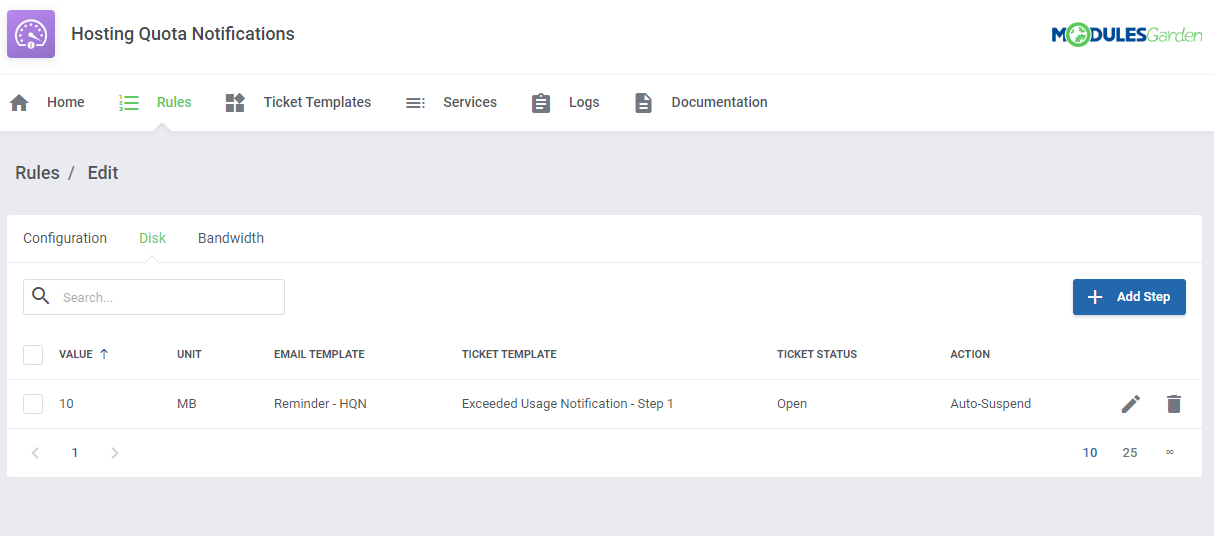Click the Rules list icon

129,103
